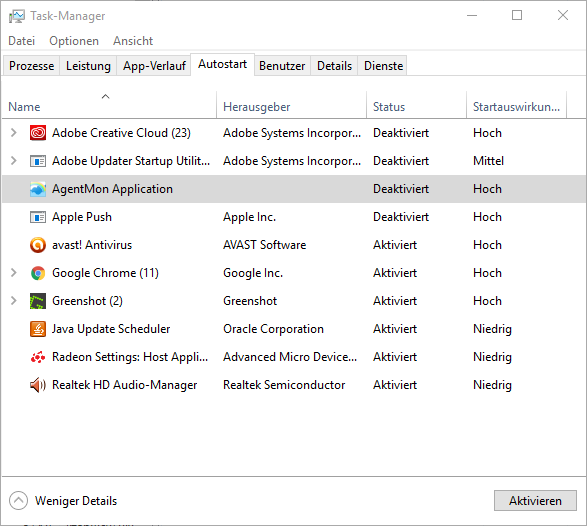
Task: Close the Task-Manager window
Action: [563, 15]
